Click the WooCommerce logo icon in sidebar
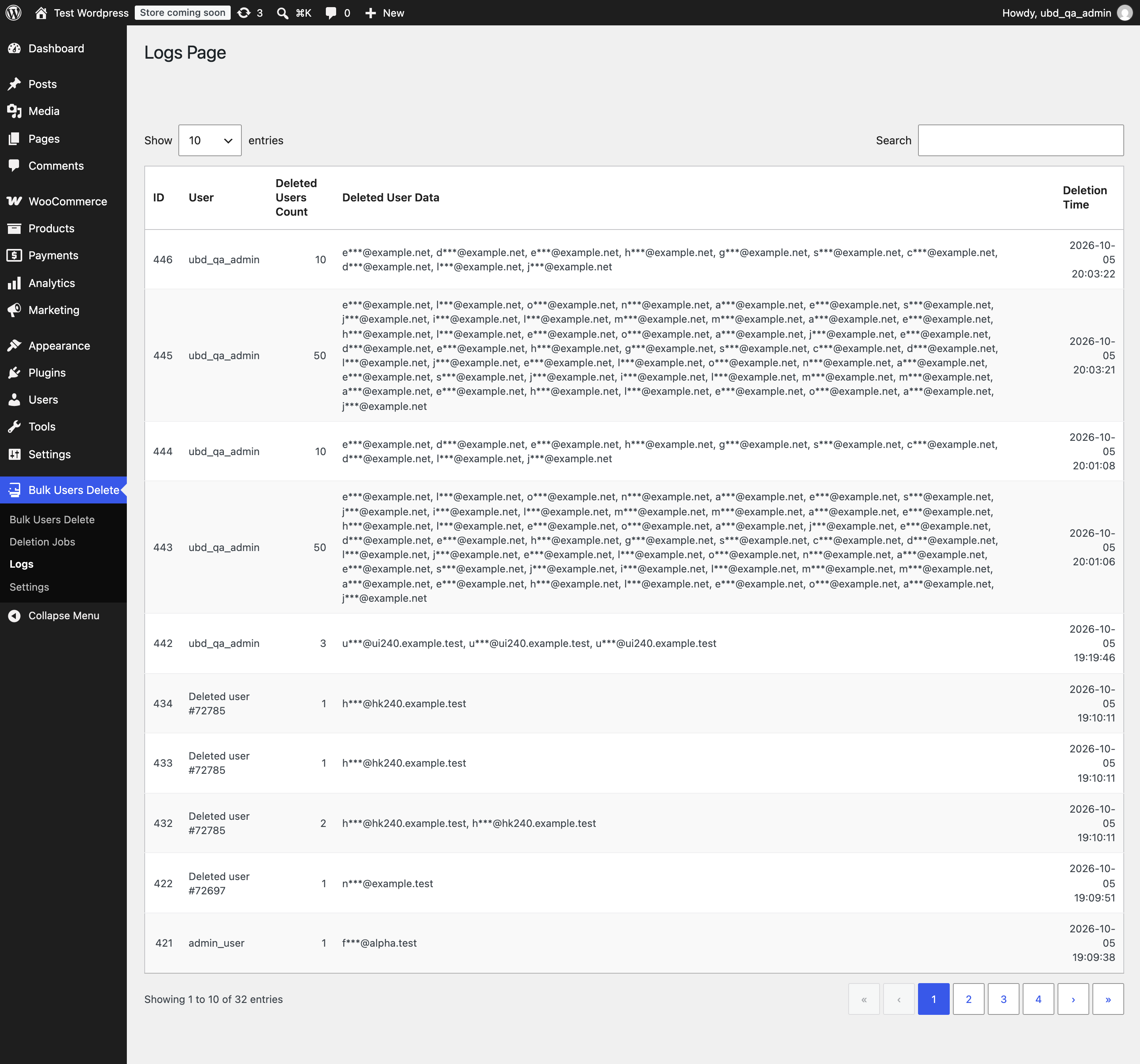The width and height of the screenshot is (1140, 1064). (x=14, y=201)
